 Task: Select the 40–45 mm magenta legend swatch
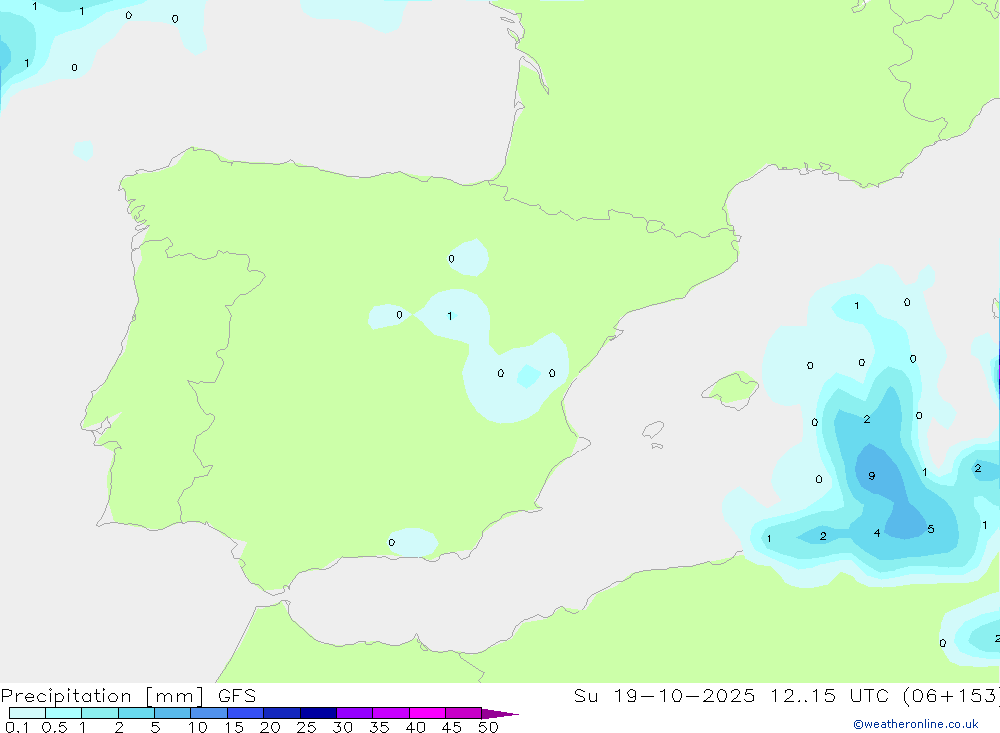click(427, 713)
